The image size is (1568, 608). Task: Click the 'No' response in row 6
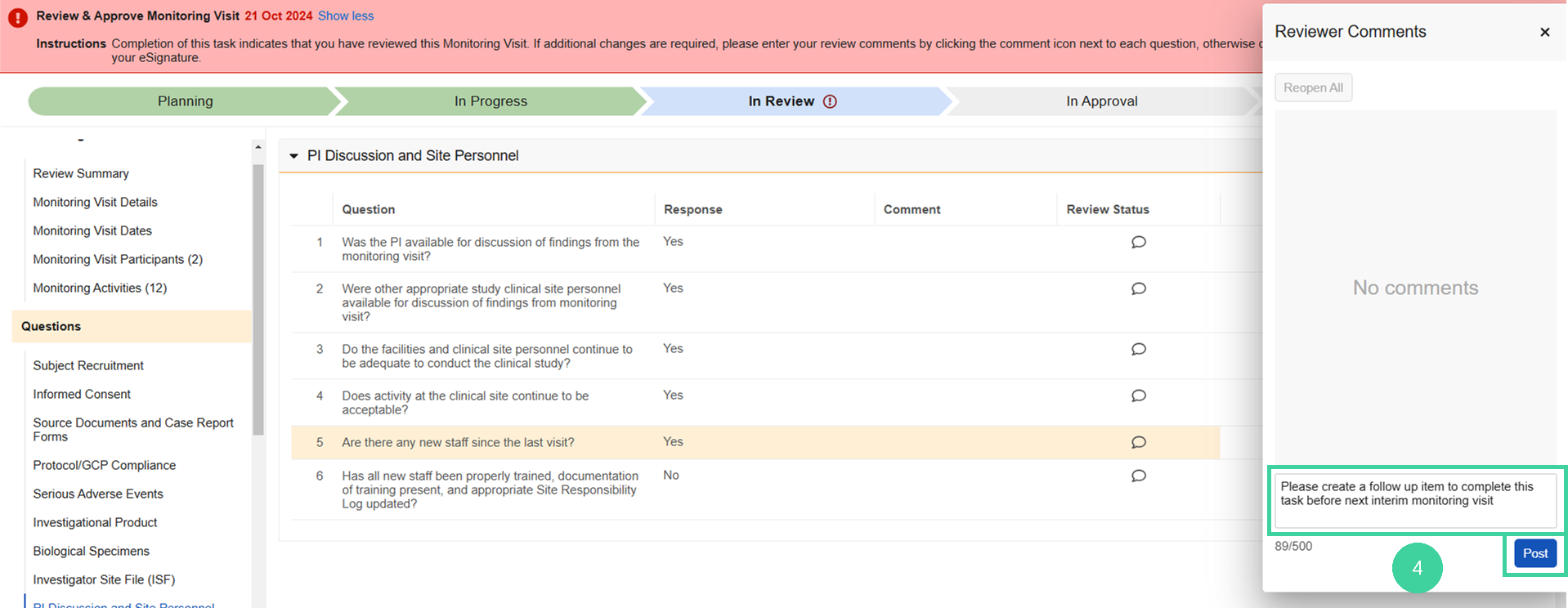pos(671,475)
